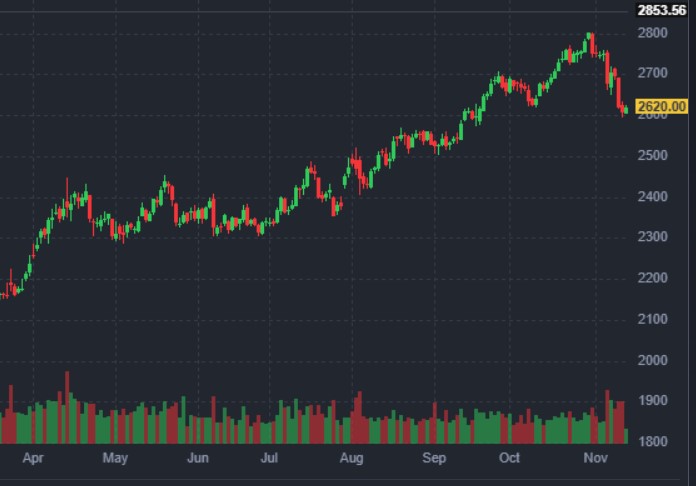Click the 2200 price axis label

coord(652,278)
